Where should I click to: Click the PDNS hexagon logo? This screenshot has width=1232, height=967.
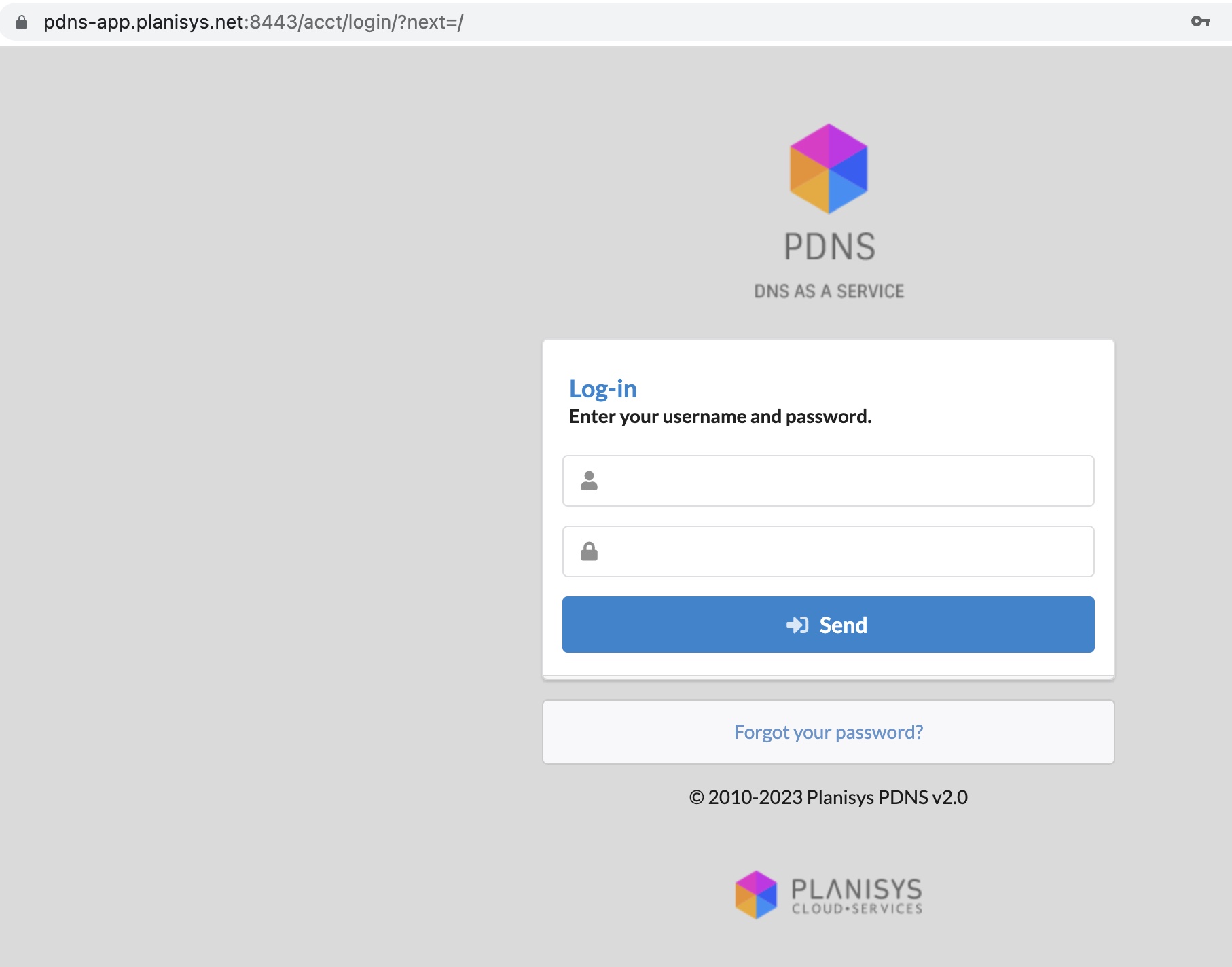click(x=829, y=168)
